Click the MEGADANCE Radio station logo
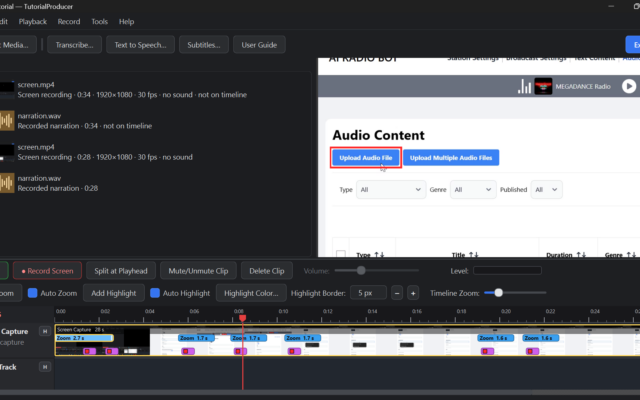 click(x=543, y=86)
